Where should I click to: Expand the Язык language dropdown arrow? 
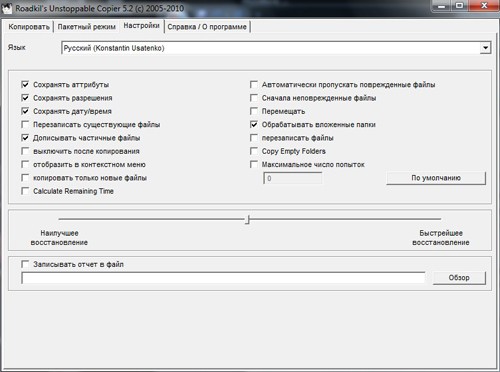pos(485,48)
